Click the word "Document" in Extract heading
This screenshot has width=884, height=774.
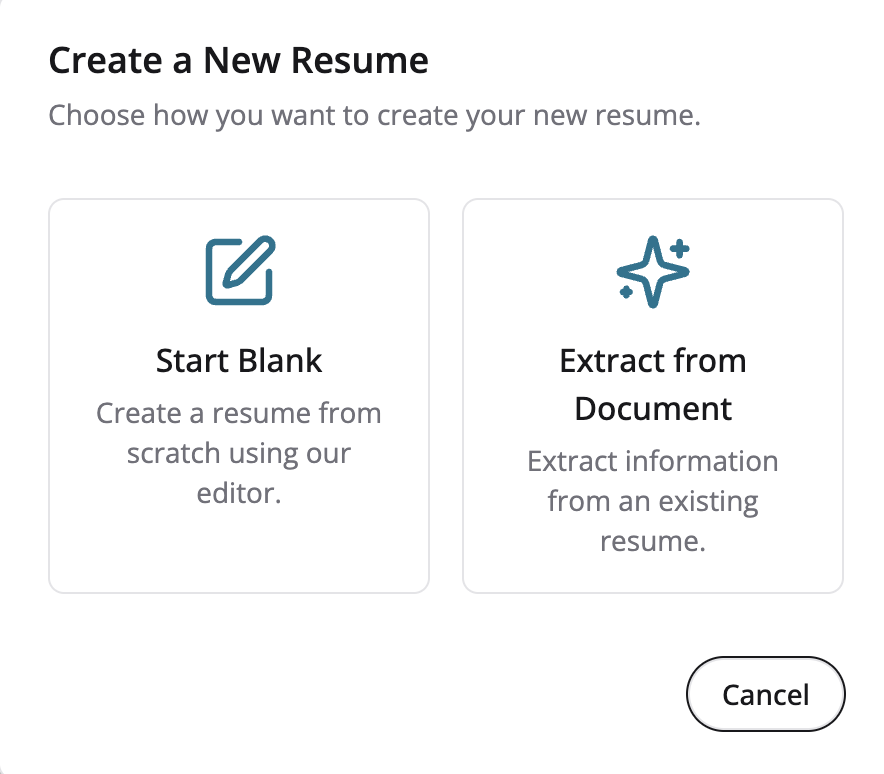[653, 409]
